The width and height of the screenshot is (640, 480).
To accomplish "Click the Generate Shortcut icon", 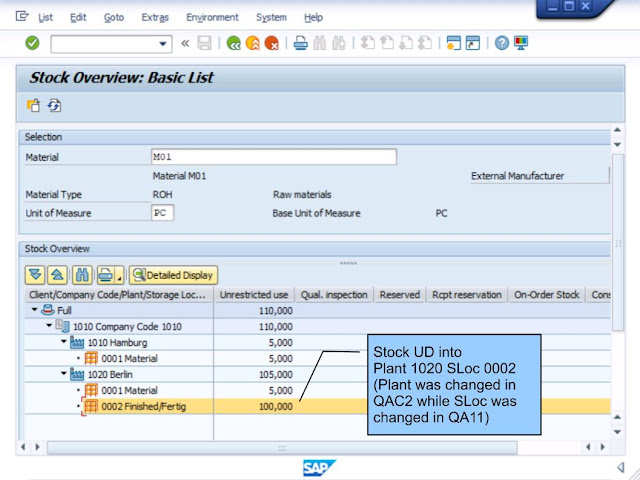I will pyautogui.click(x=473, y=43).
